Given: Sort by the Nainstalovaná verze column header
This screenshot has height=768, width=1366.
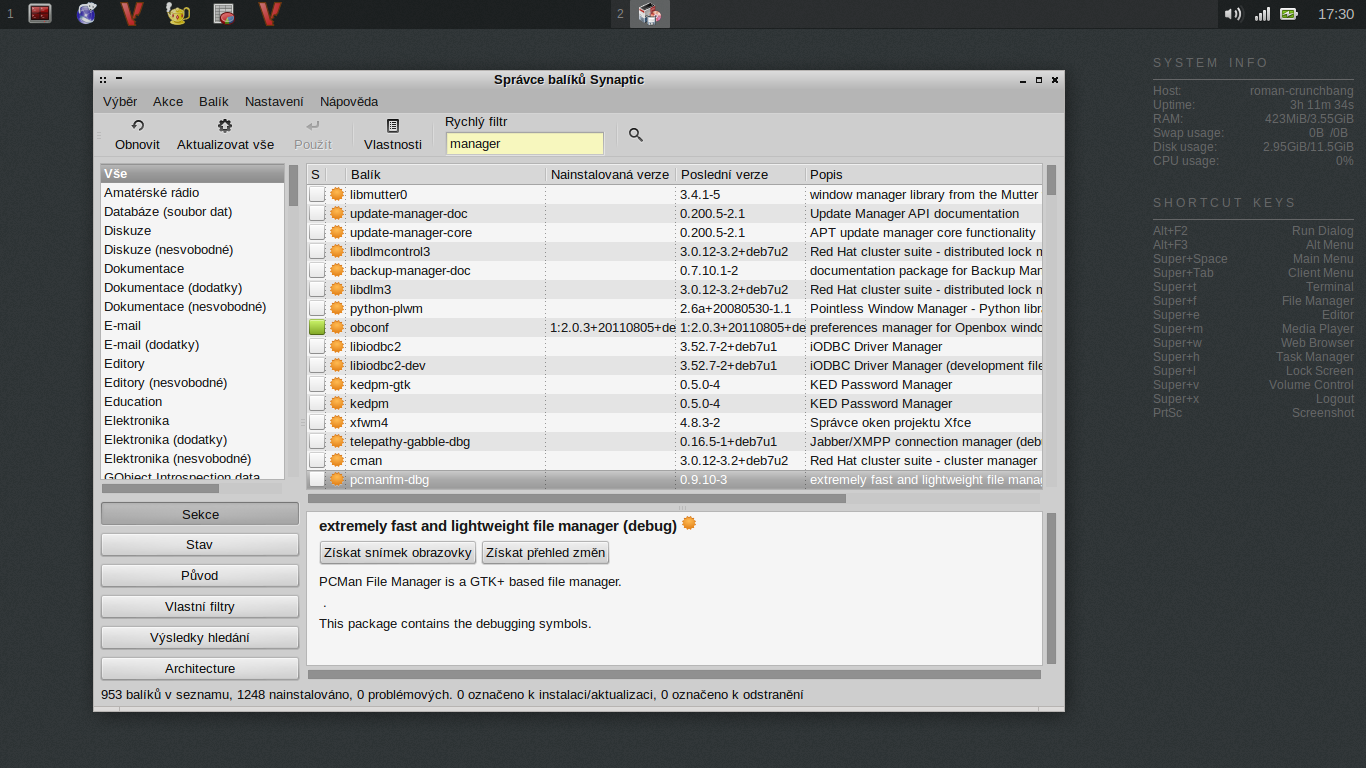Looking at the screenshot, I should coord(611,174).
